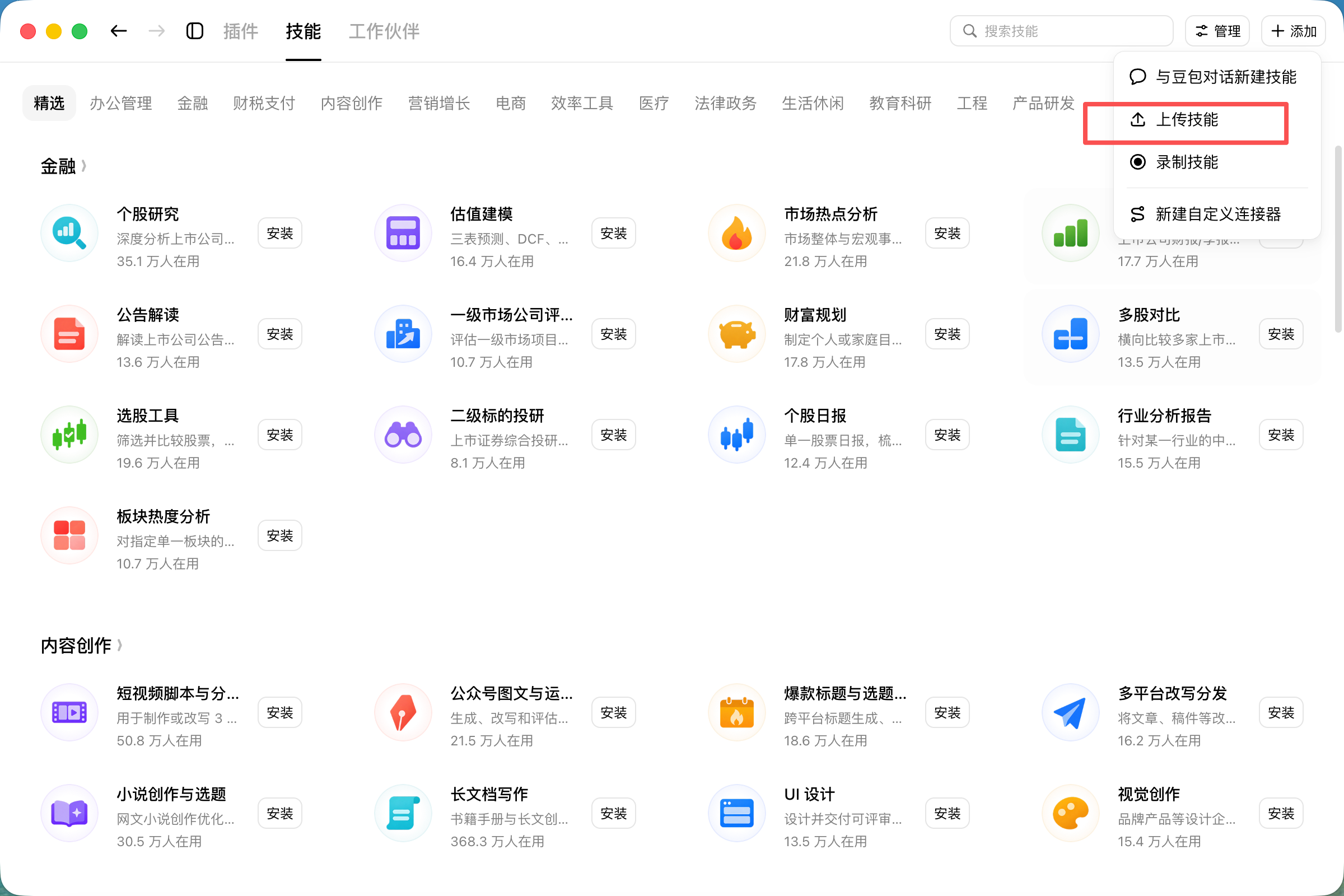Toggle the sidebar panel icon
Screen dimensions: 1344x896
click(195, 31)
